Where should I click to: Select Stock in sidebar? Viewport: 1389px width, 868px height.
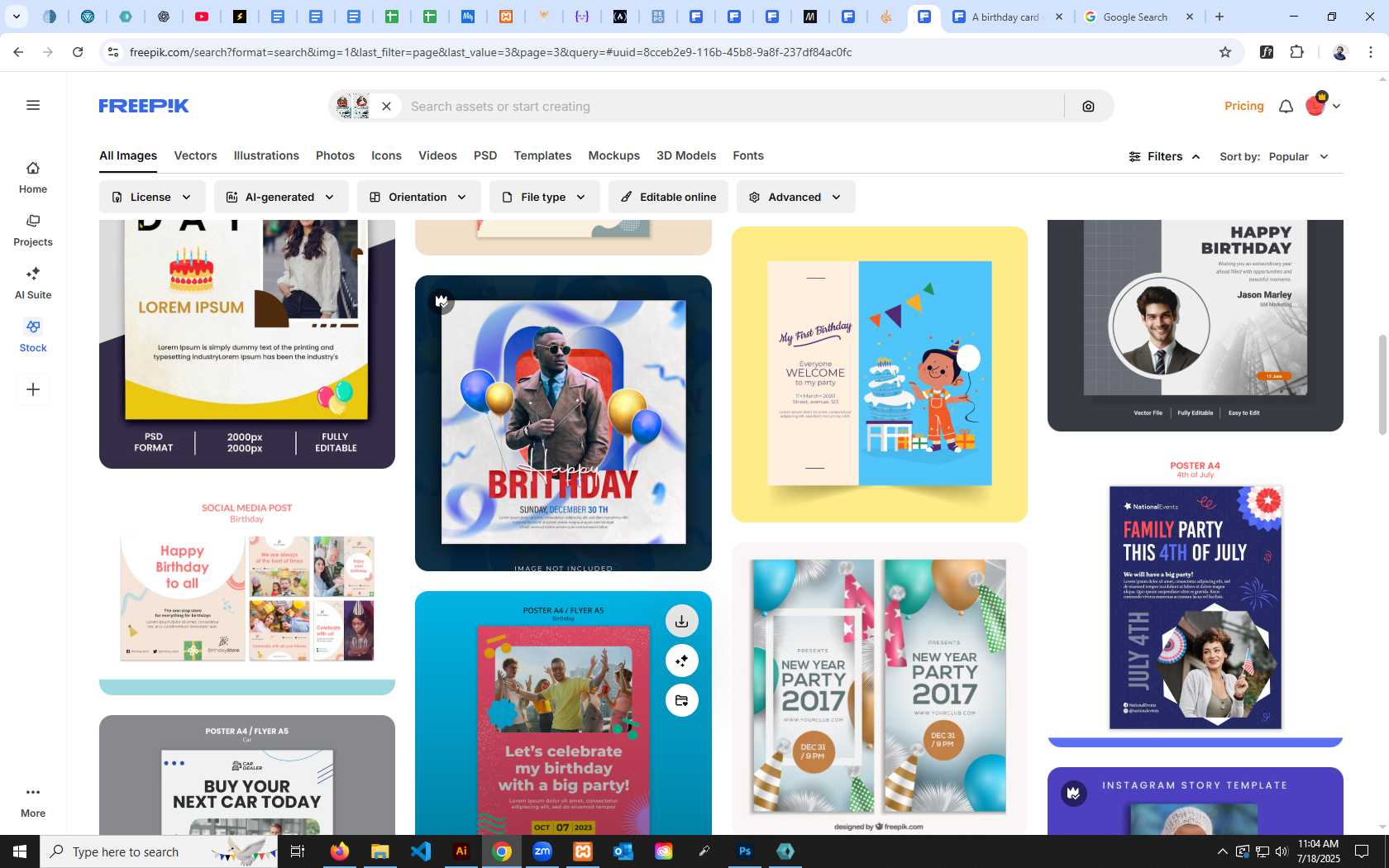[x=33, y=336]
